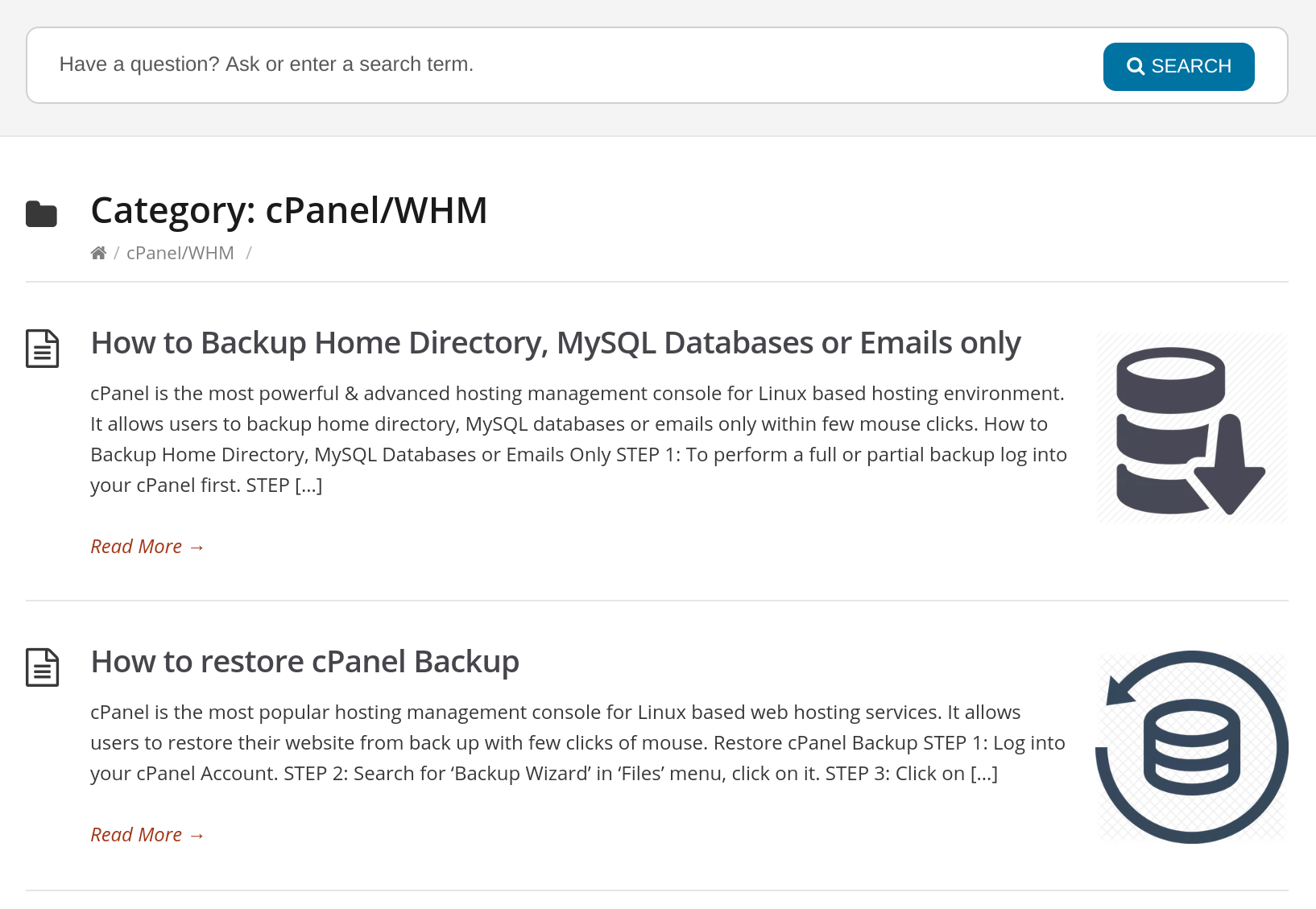
Task: Open 'How to restore cPanel Backup' title
Action: click(305, 662)
